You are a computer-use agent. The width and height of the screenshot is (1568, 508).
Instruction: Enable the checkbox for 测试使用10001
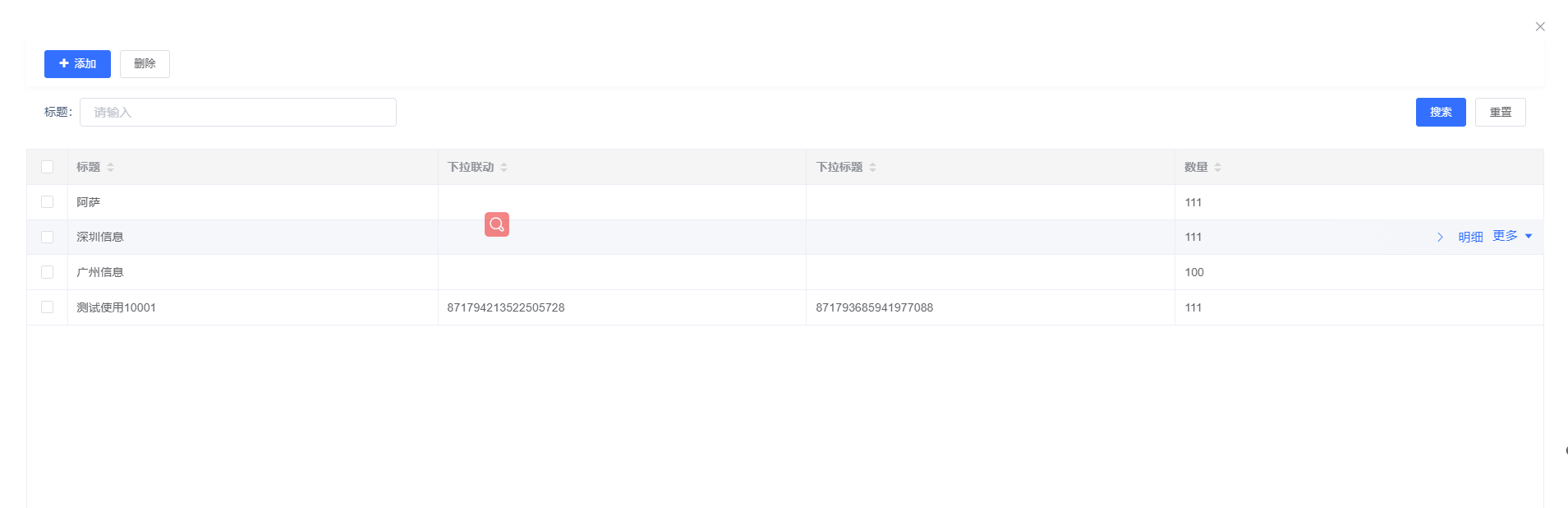[48, 307]
